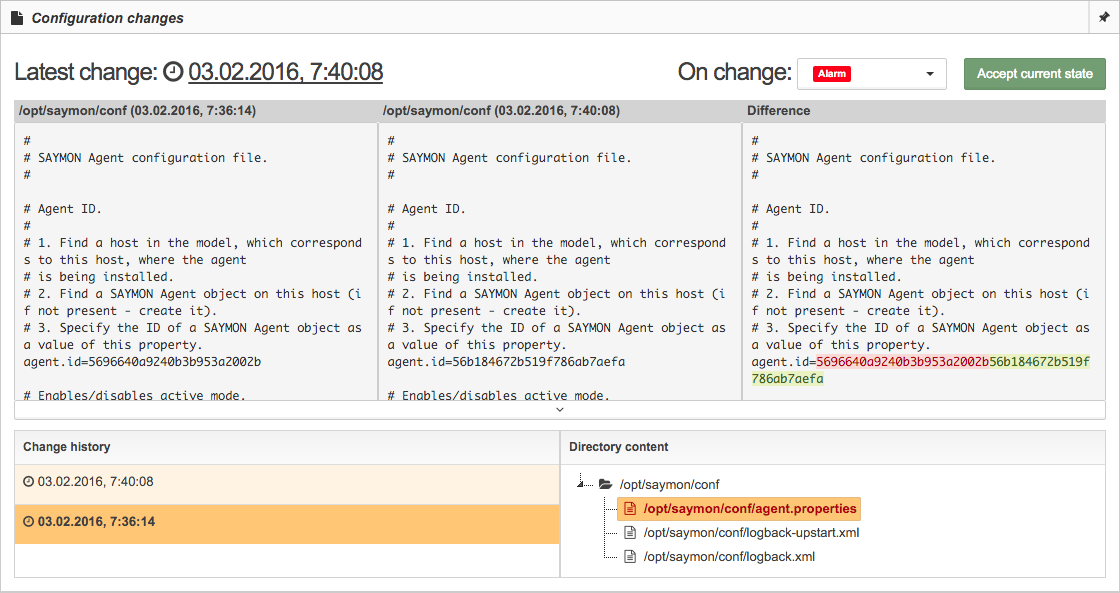
Task: Click the On change: label
Action: click(735, 71)
